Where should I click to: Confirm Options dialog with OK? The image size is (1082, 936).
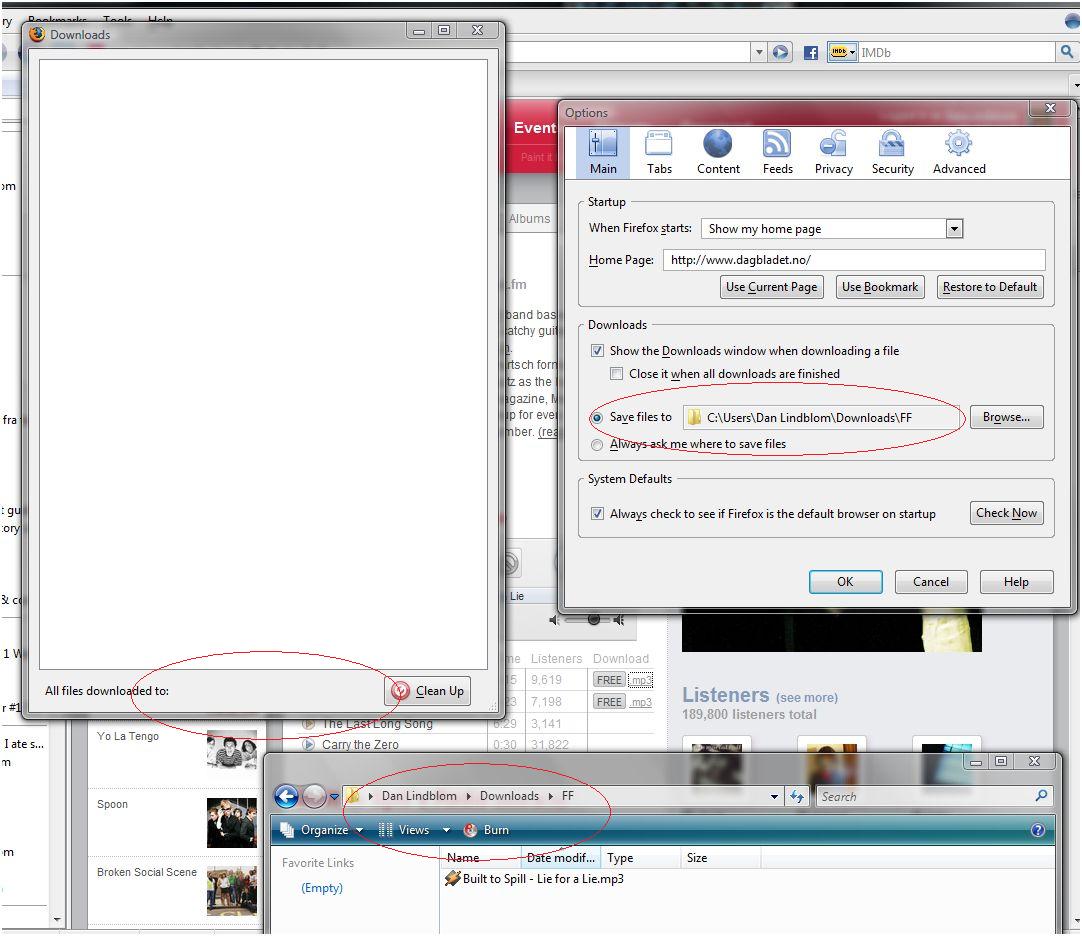845,582
